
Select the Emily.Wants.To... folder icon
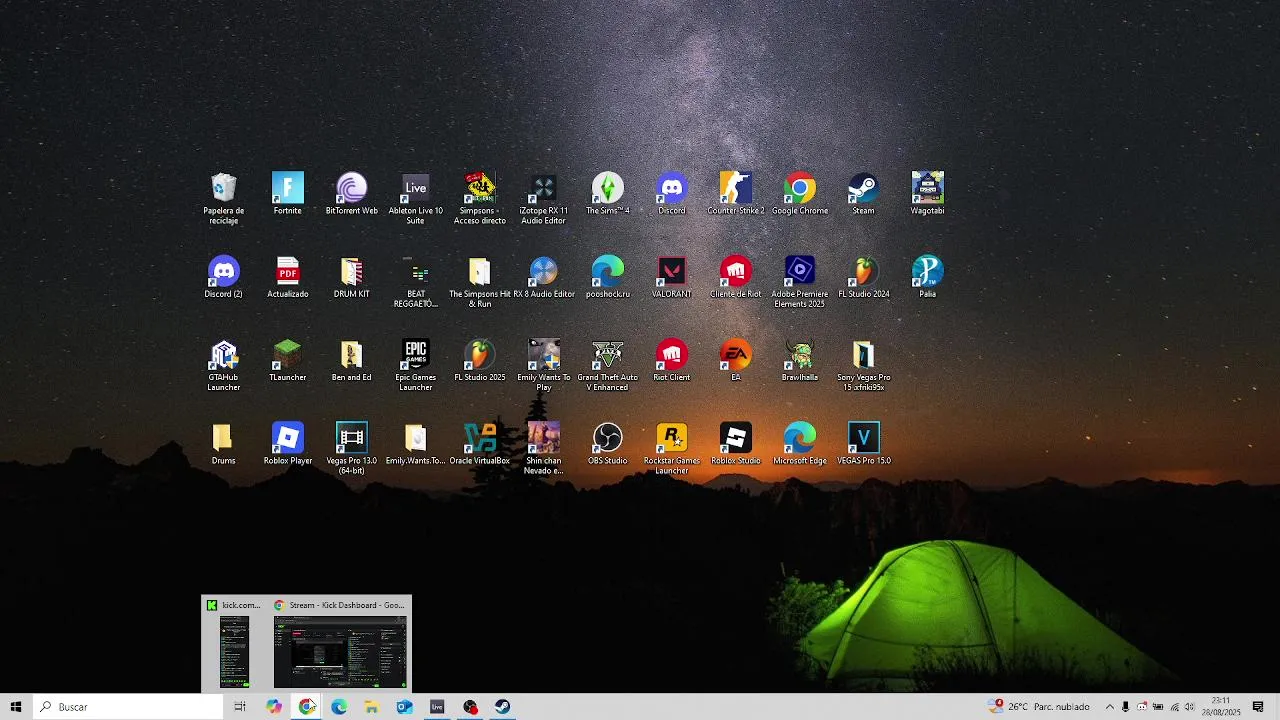click(416, 444)
